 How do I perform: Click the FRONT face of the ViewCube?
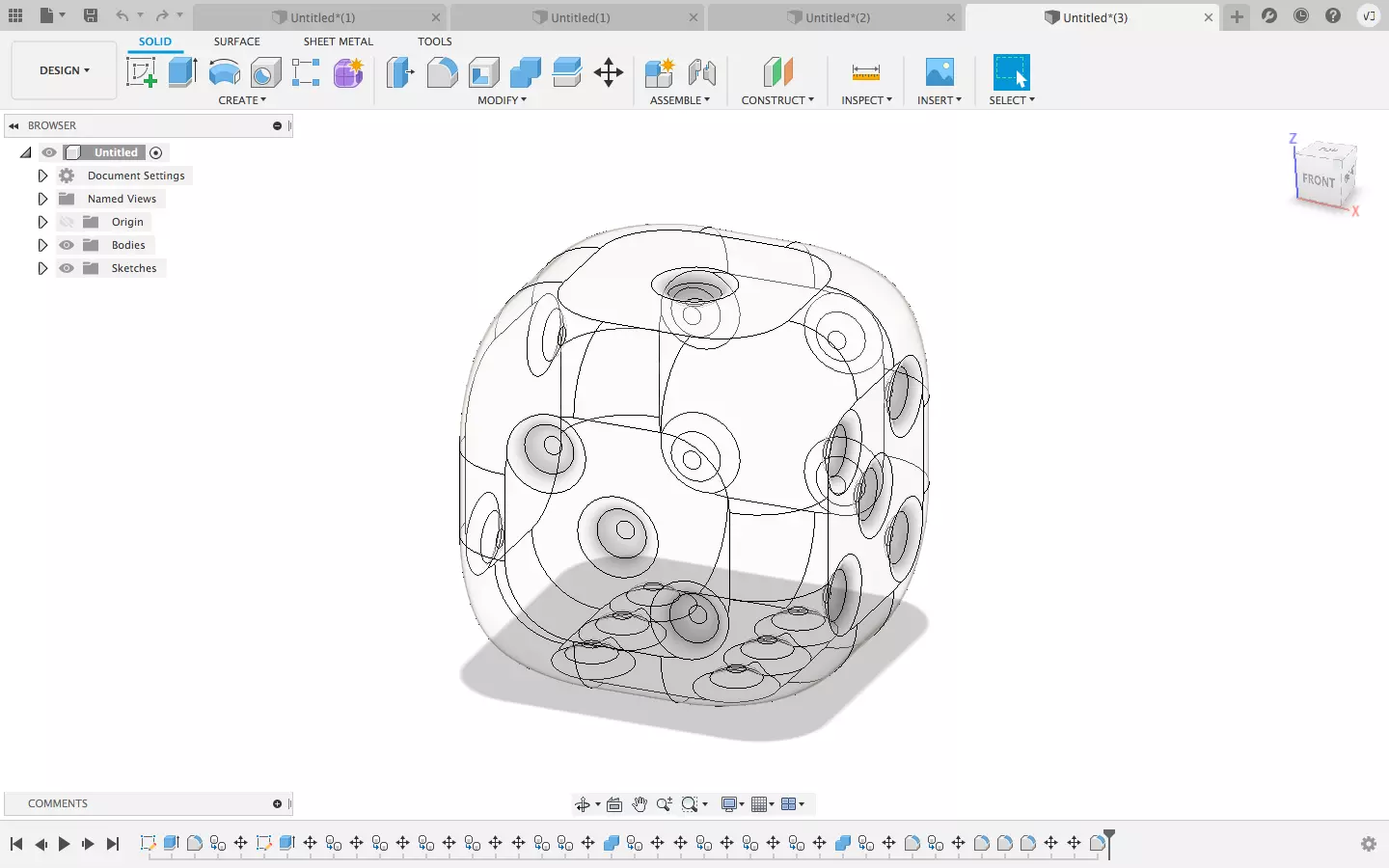coord(1319,180)
